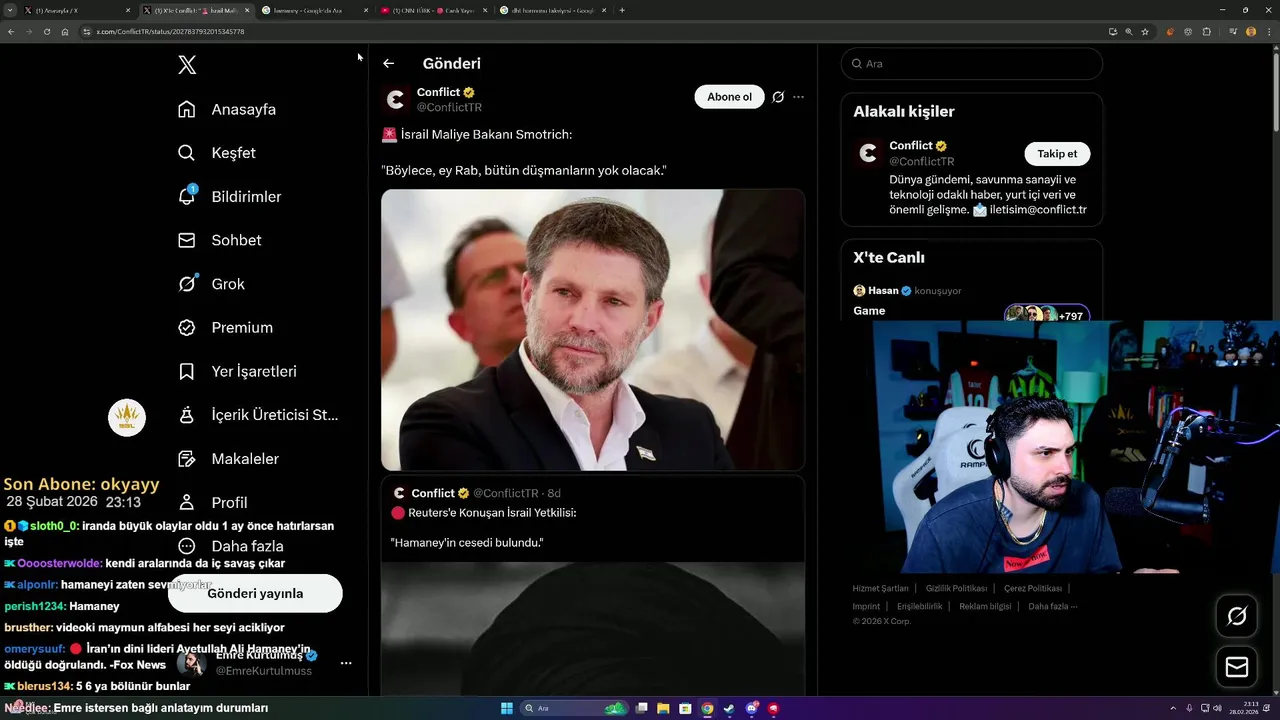Click @ConflictTR handle on main post
The image size is (1280, 720).
pos(449,107)
